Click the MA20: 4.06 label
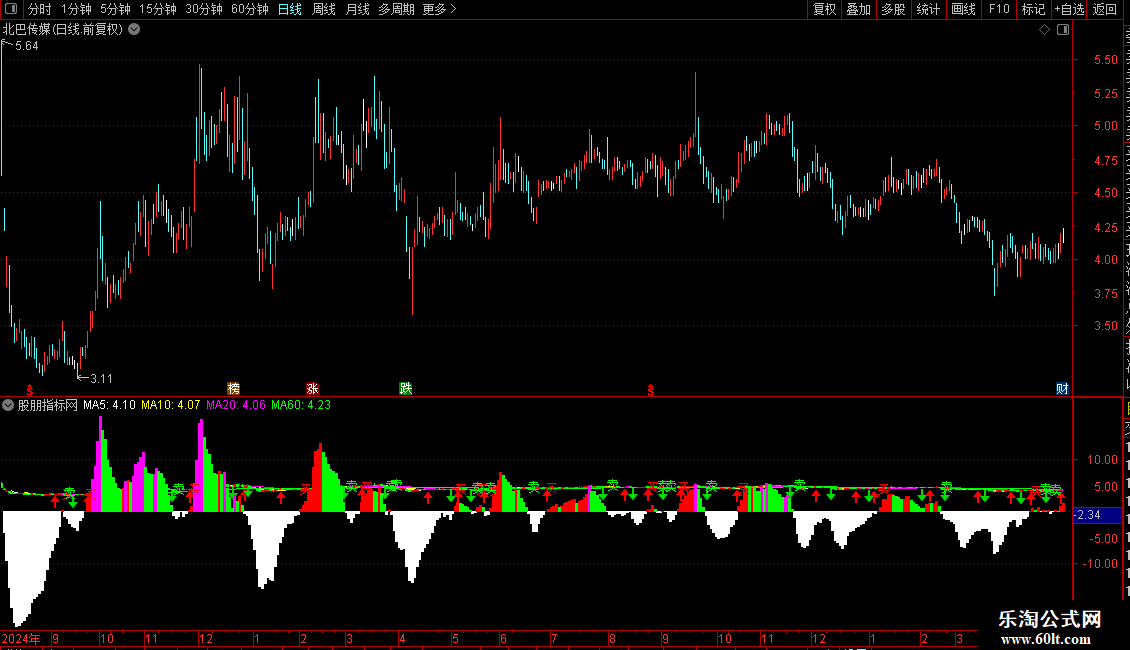The image size is (1130, 650). click(x=236, y=405)
